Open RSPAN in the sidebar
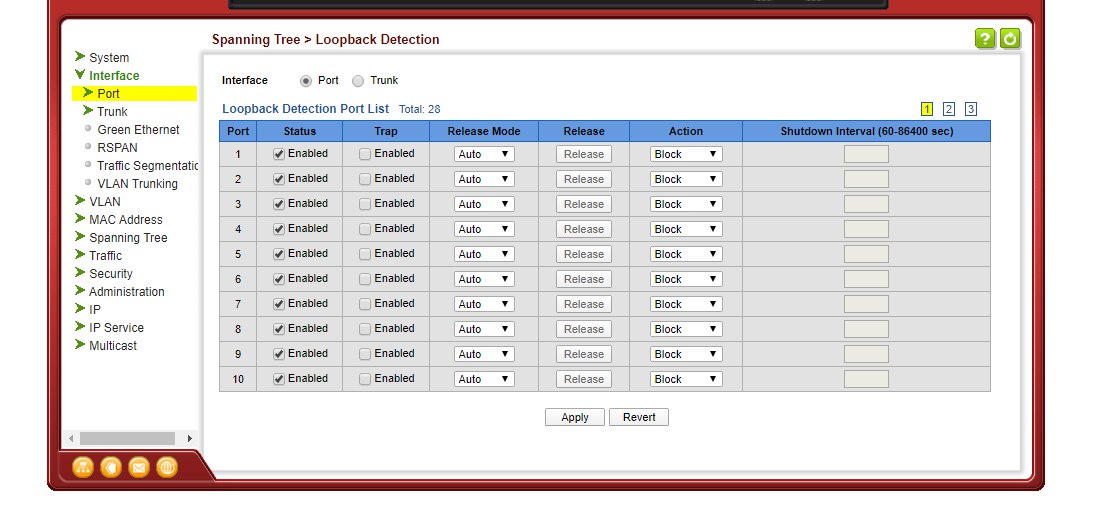Viewport: 1101px width, 510px height. click(x=117, y=148)
